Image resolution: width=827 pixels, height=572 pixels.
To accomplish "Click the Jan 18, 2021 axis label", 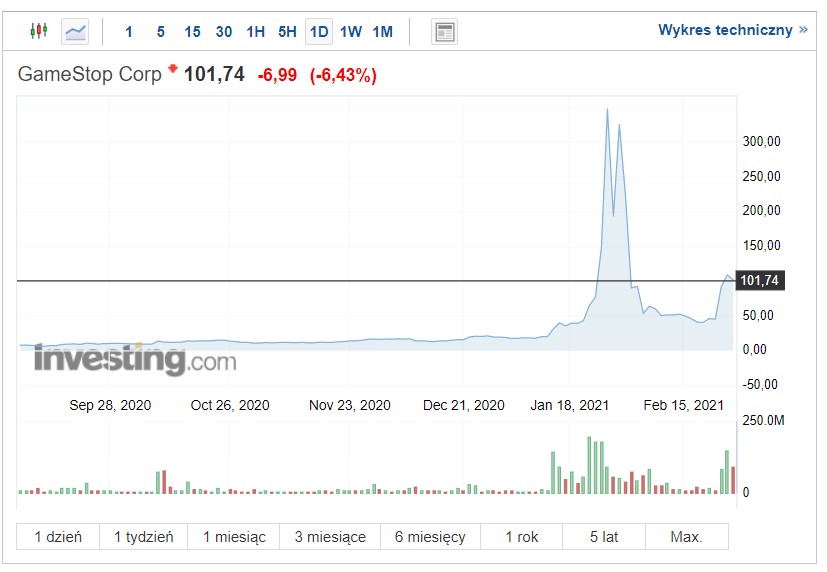I will tap(570, 405).
